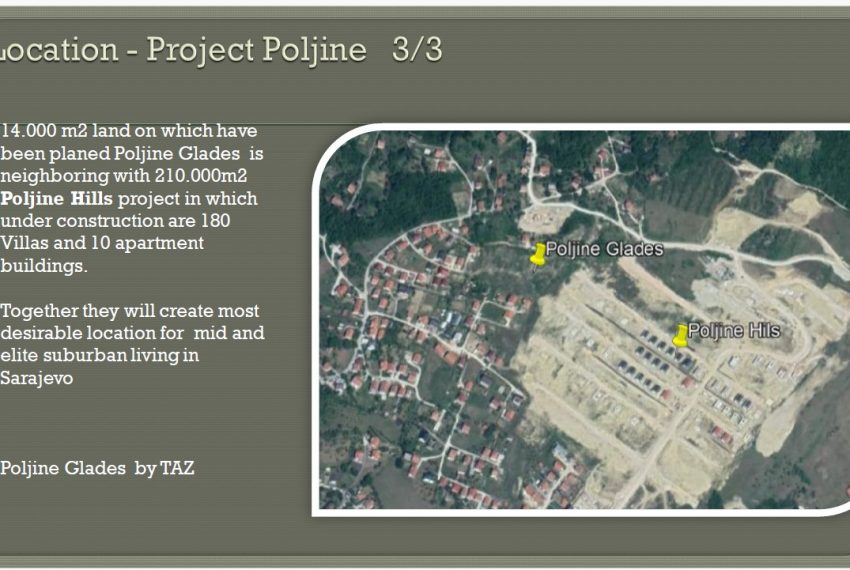Click the 'Together they will create most' line
Viewport: 850px width, 570px height.
(130, 311)
